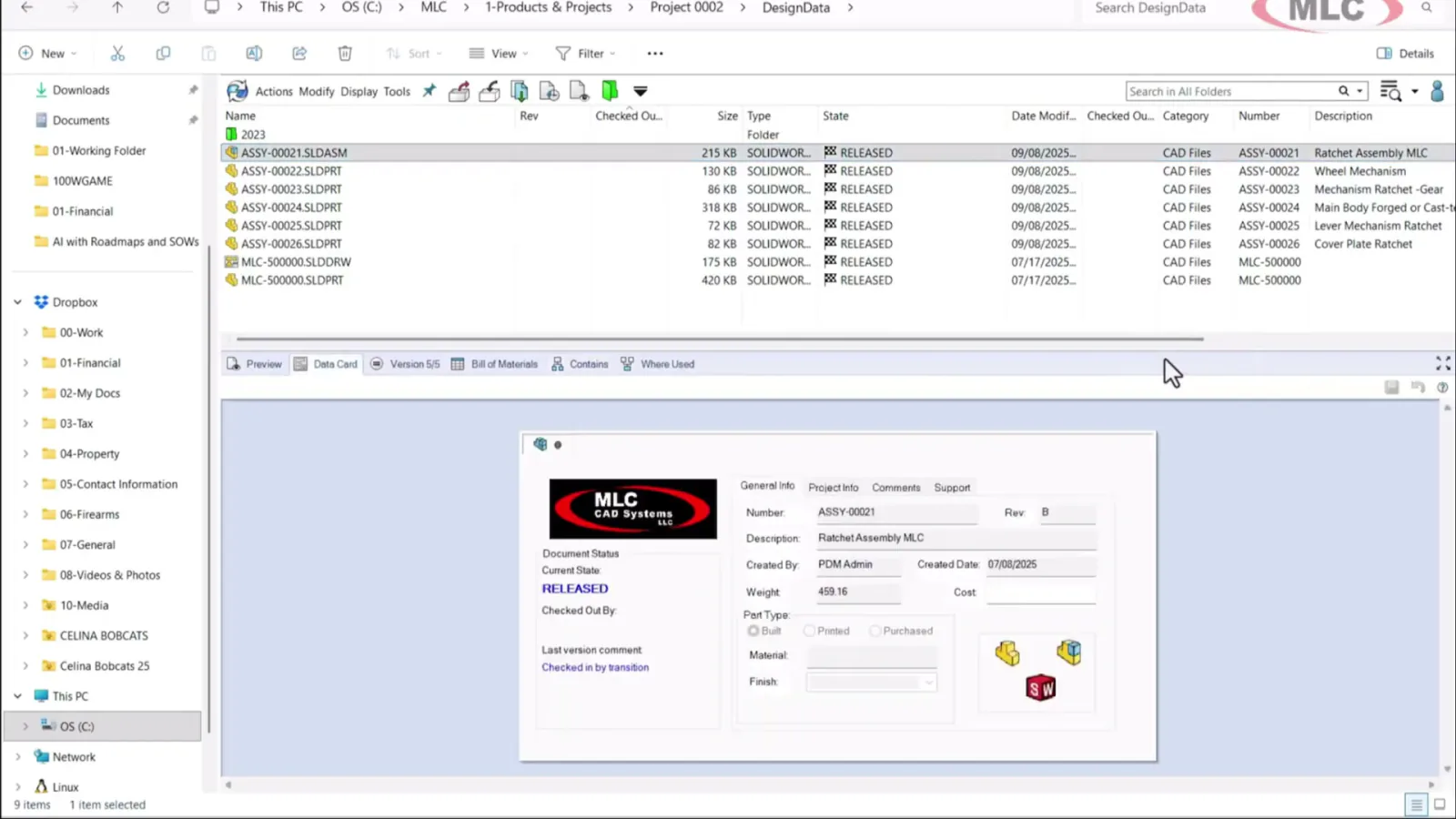
Task: Sort files by the State column header
Action: [x=835, y=116]
